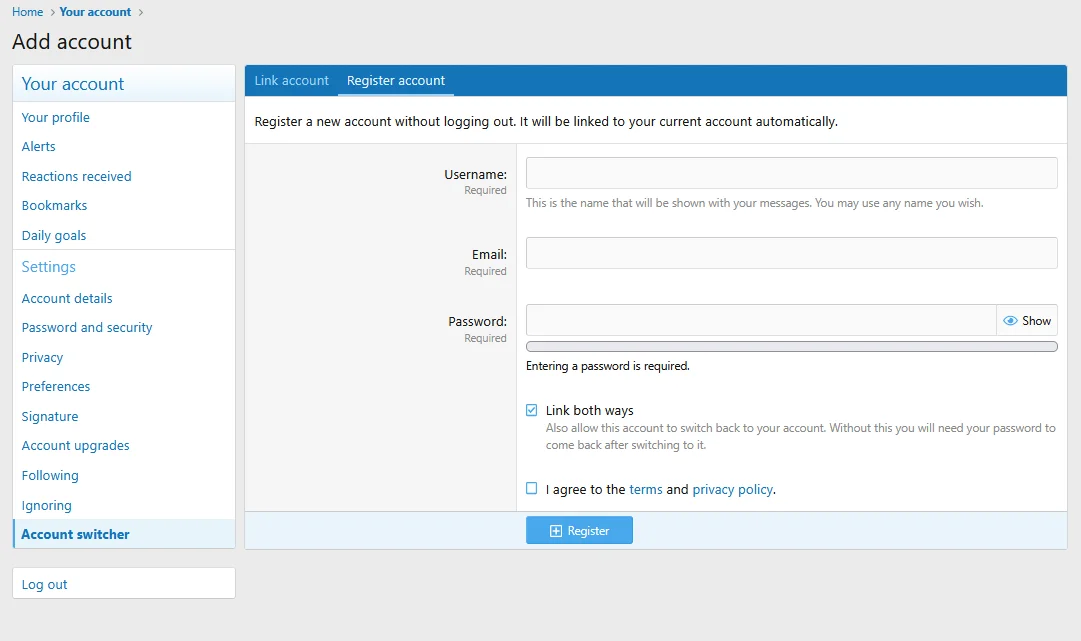Focus the Username input field
This screenshot has width=1081, height=641.
click(x=791, y=173)
